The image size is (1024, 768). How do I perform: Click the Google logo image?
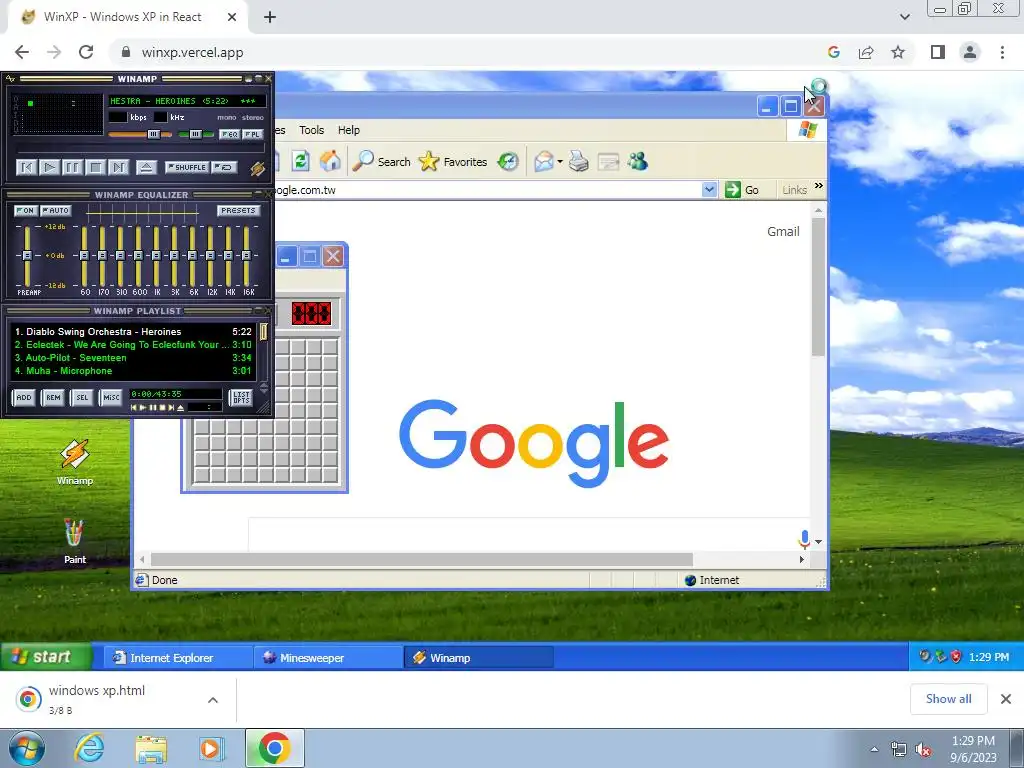tap(534, 443)
